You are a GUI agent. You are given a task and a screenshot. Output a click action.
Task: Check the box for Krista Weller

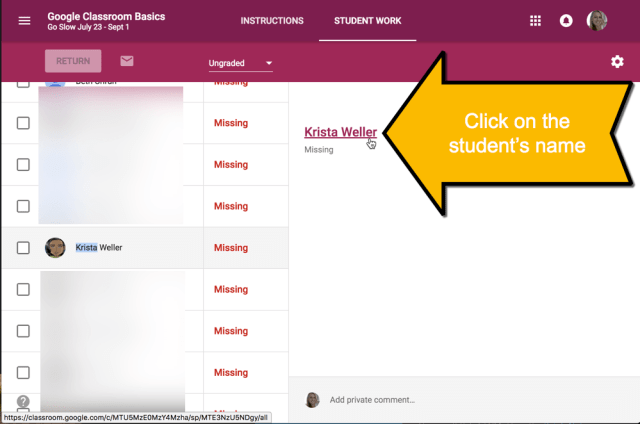(23, 248)
